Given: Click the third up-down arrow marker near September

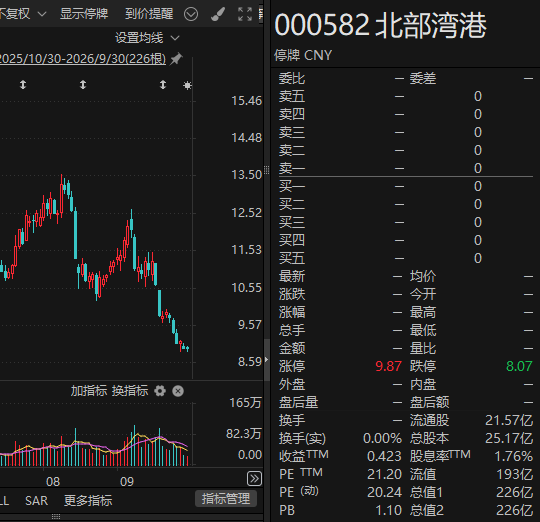Looking at the screenshot, I should (163, 85).
